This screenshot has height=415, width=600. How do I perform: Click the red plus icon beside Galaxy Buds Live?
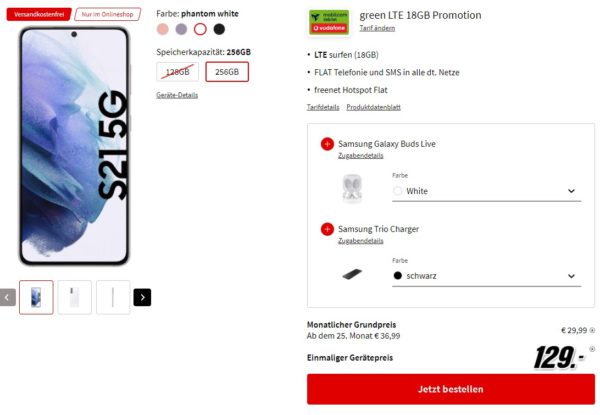pyautogui.click(x=327, y=144)
